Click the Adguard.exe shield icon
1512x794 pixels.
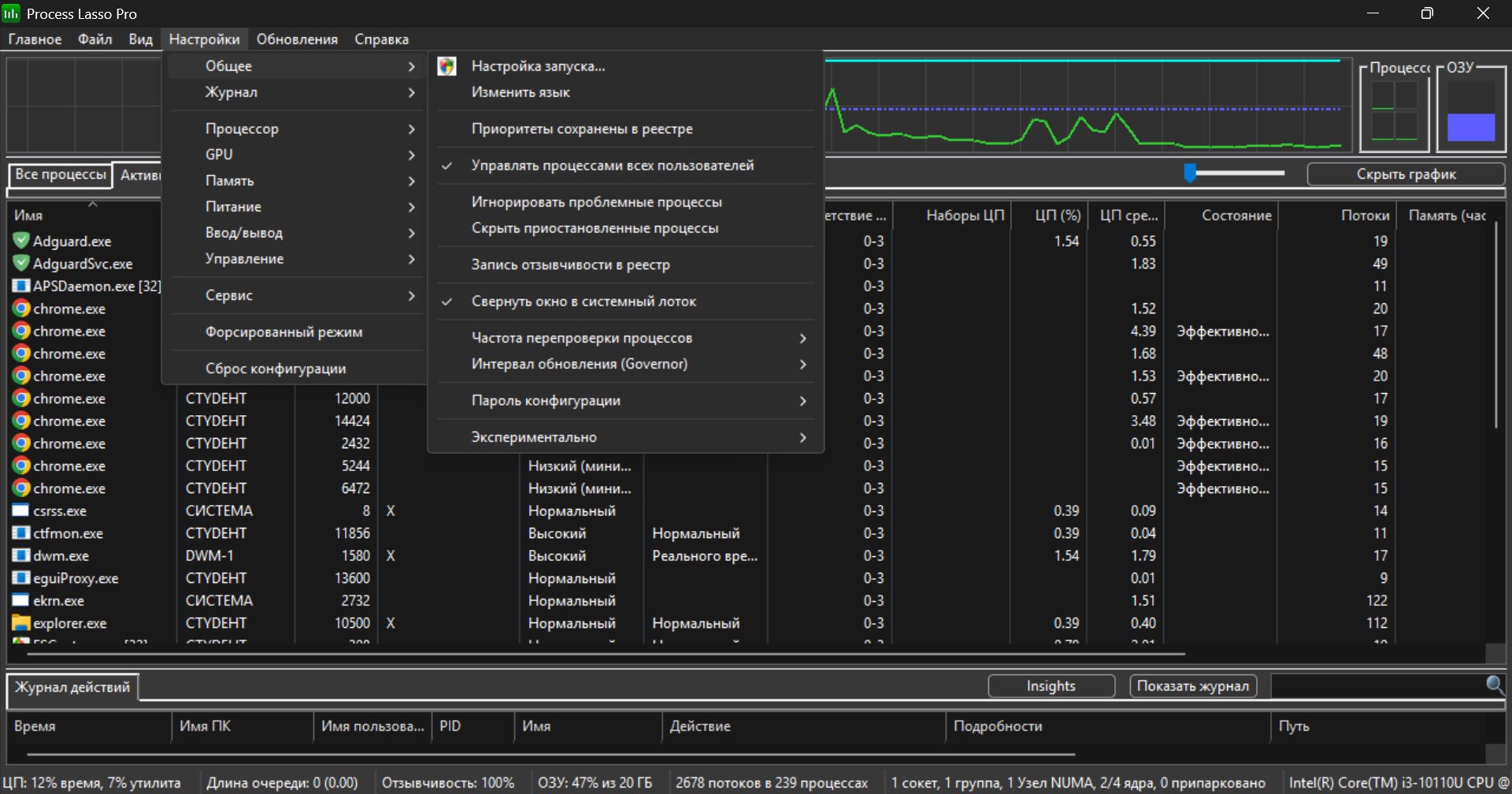[21, 241]
